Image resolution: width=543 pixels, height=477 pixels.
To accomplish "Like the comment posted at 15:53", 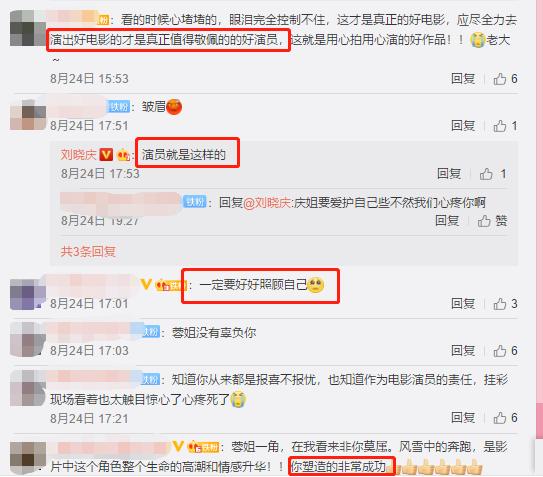I will pos(505,79).
